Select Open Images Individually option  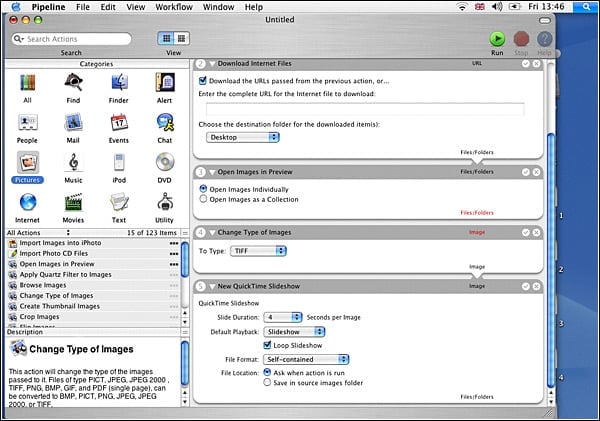(x=203, y=189)
